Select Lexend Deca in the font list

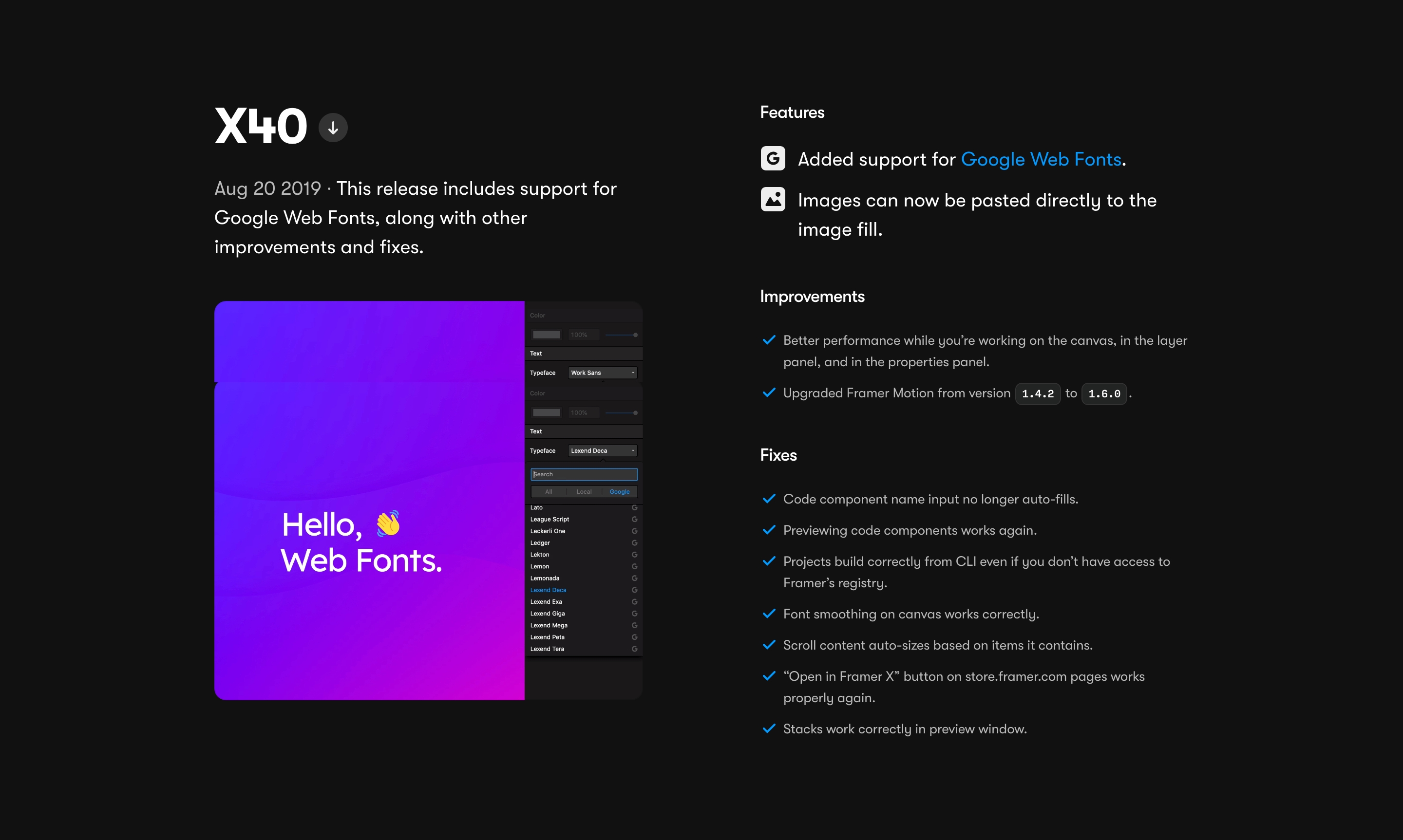(x=548, y=589)
